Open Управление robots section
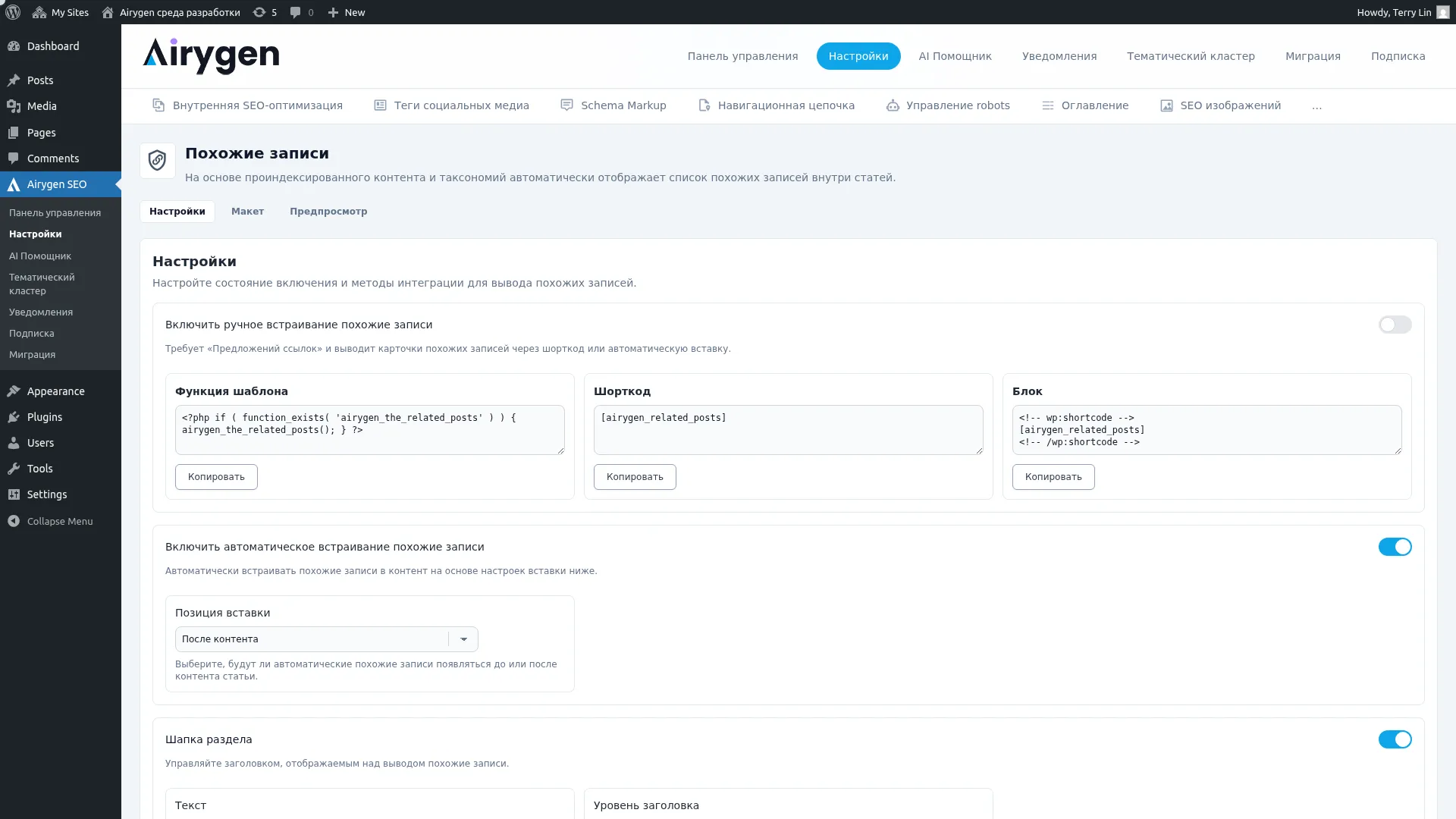The height and width of the screenshot is (819, 1456). pyautogui.click(x=948, y=105)
